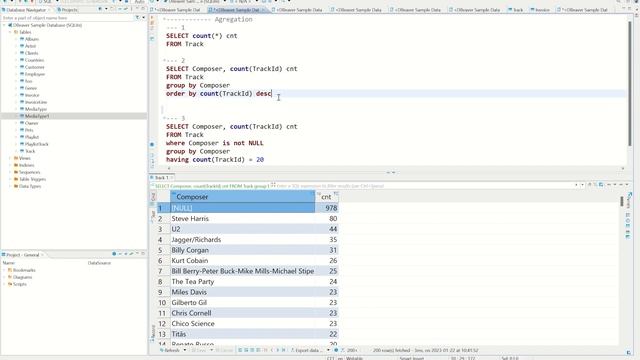This screenshot has width=640, height=360.
Task: Click the cnt column header
Action: click(327, 197)
